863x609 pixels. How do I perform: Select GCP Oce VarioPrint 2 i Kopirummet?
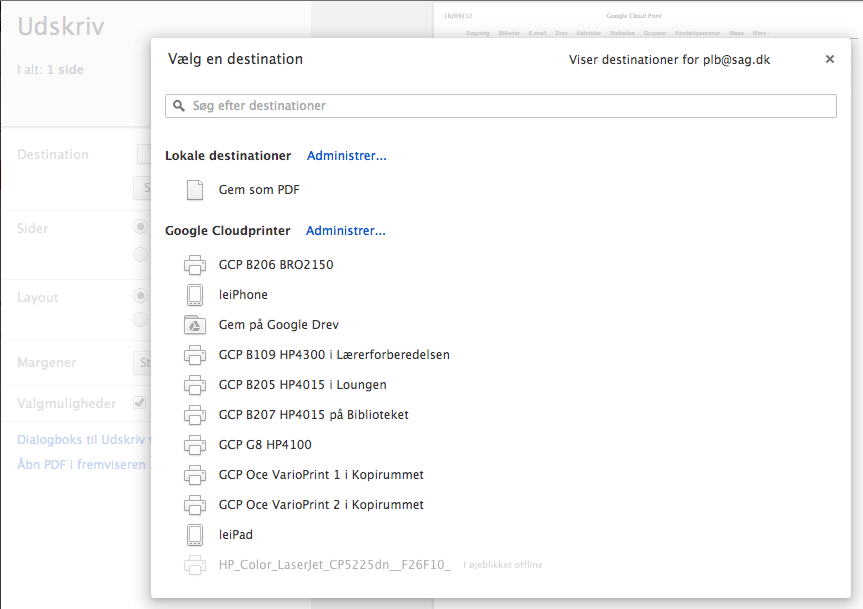point(321,505)
